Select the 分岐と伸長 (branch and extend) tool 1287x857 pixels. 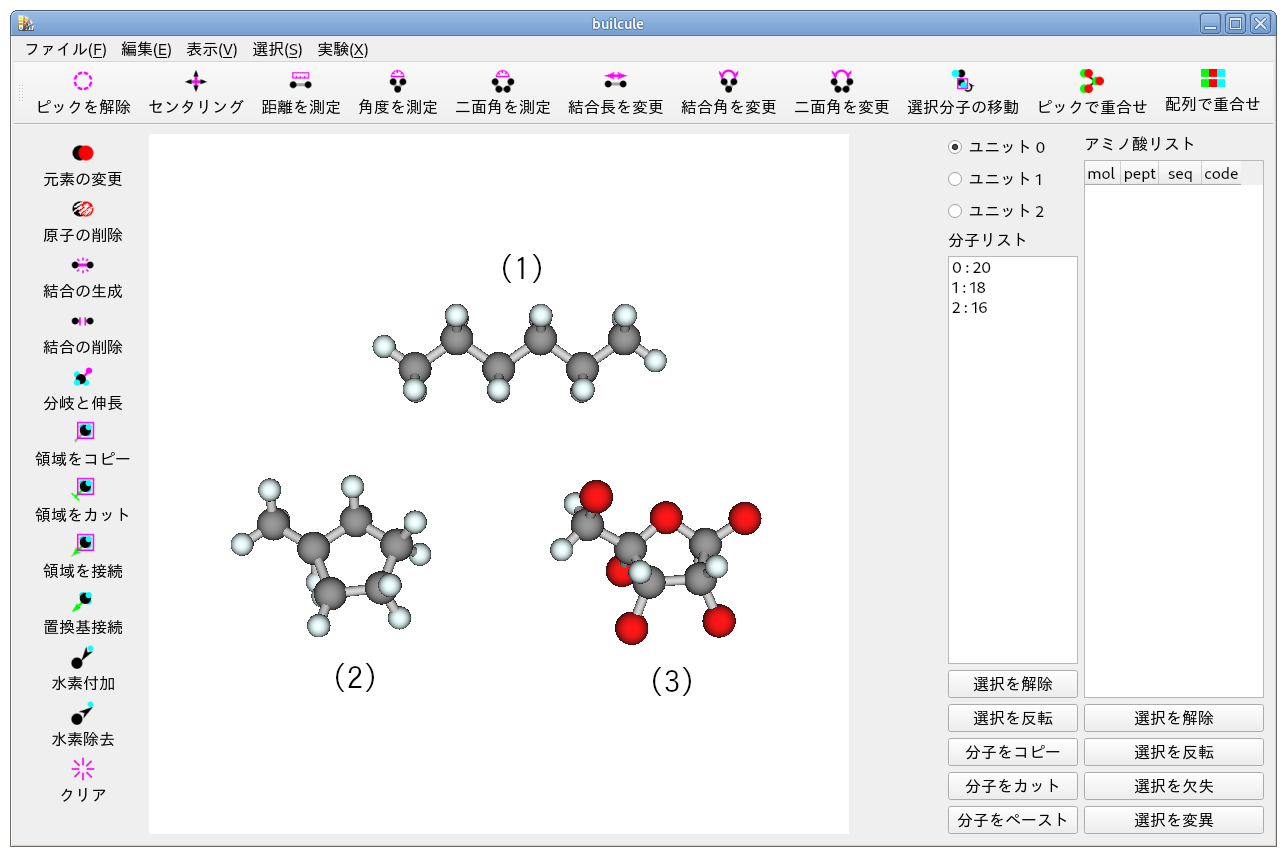pyautogui.click(x=82, y=389)
